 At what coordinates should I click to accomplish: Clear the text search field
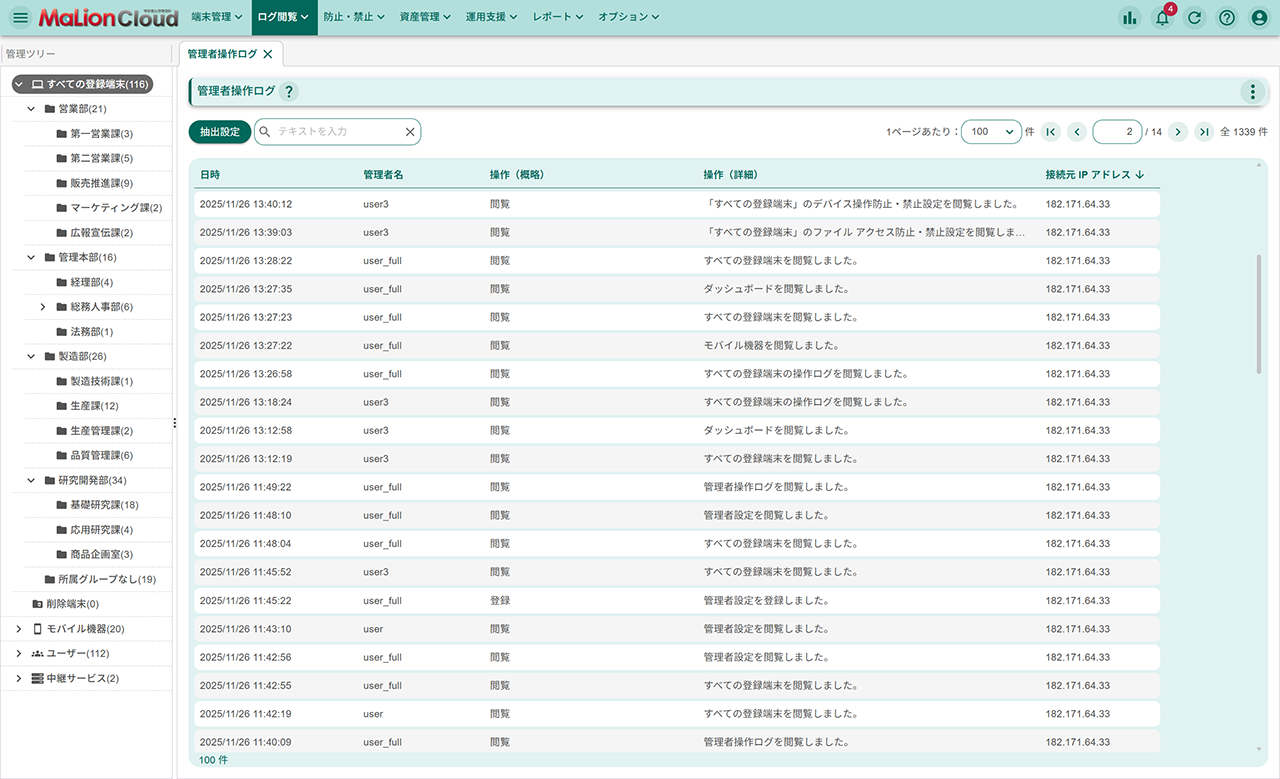coord(409,132)
